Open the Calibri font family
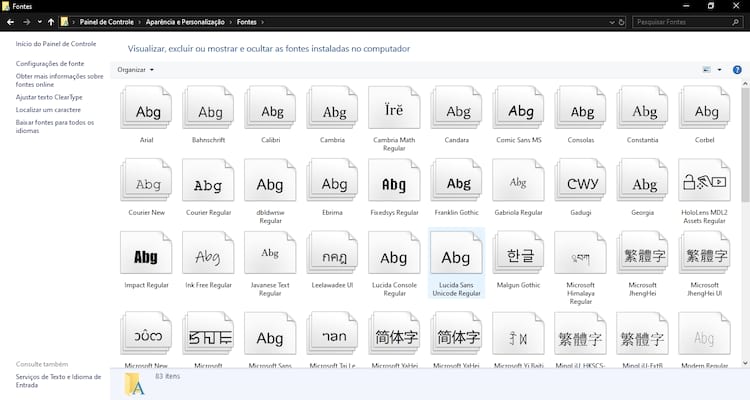This screenshot has height=400, width=750. [x=270, y=108]
